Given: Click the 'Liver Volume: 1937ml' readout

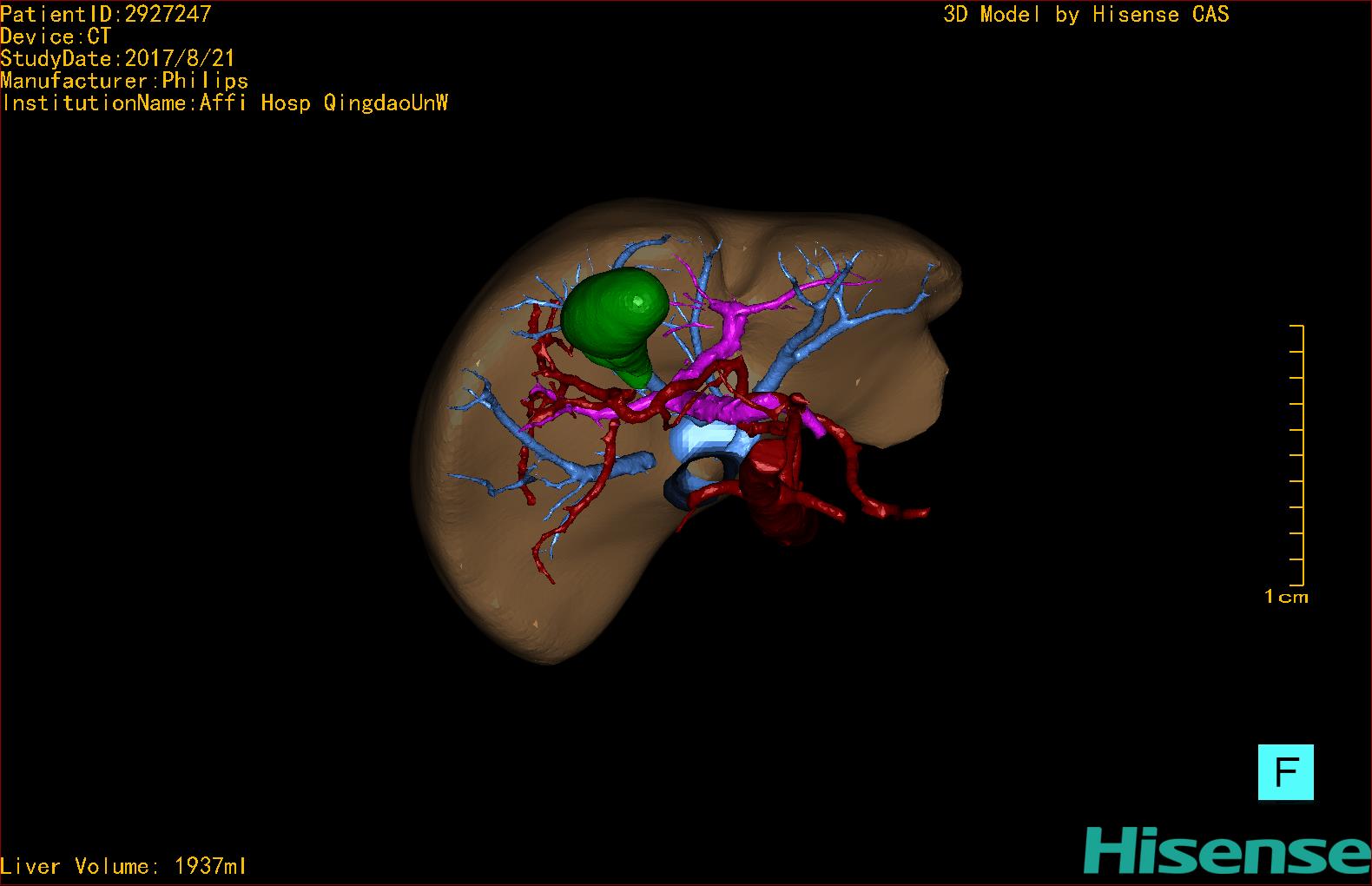Looking at the screenshot, I should click(123, 866).
